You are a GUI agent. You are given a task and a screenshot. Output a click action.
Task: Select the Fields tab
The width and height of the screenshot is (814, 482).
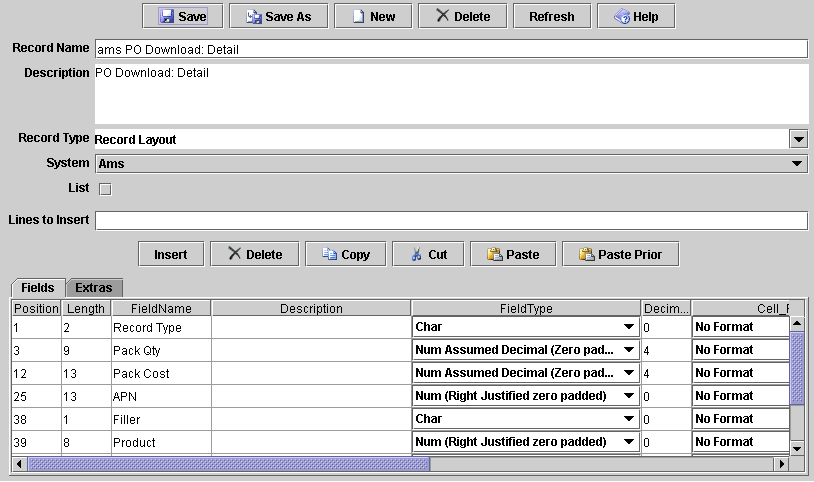(38, 287)
